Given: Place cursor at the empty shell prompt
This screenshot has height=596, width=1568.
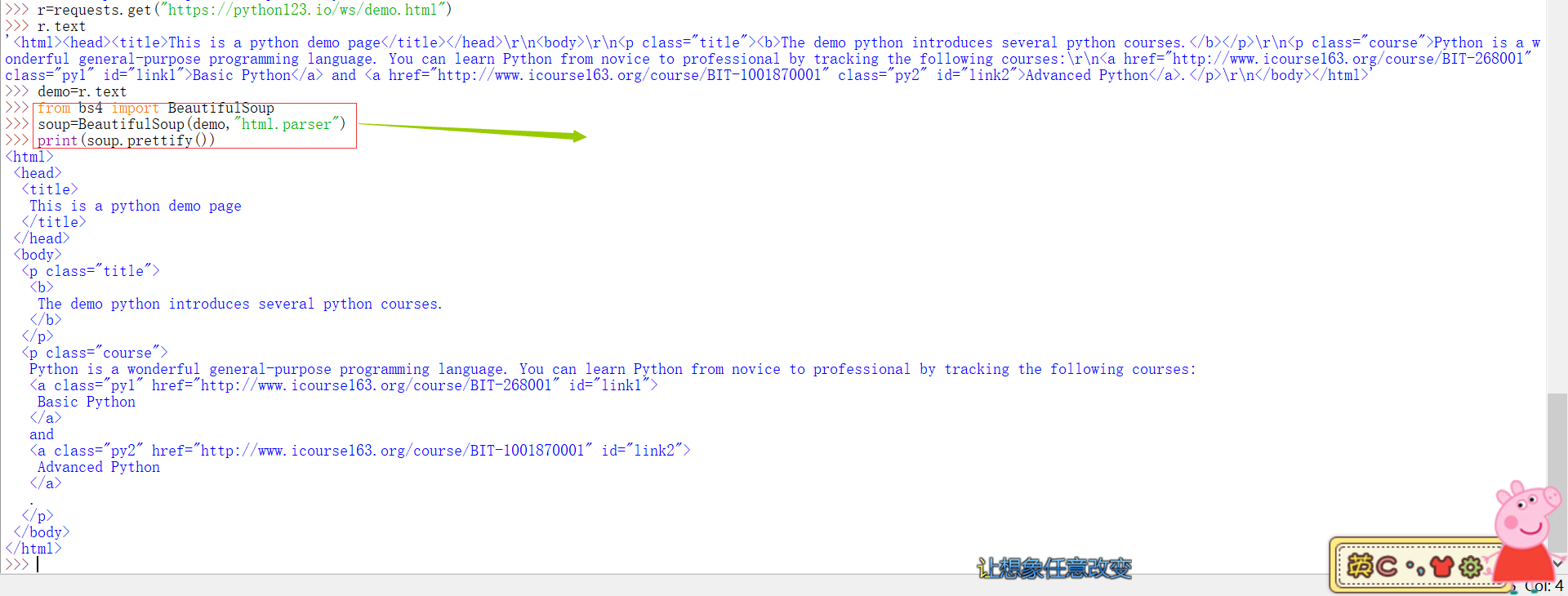Looking at the screenshot, I should [x=38, y=564].
